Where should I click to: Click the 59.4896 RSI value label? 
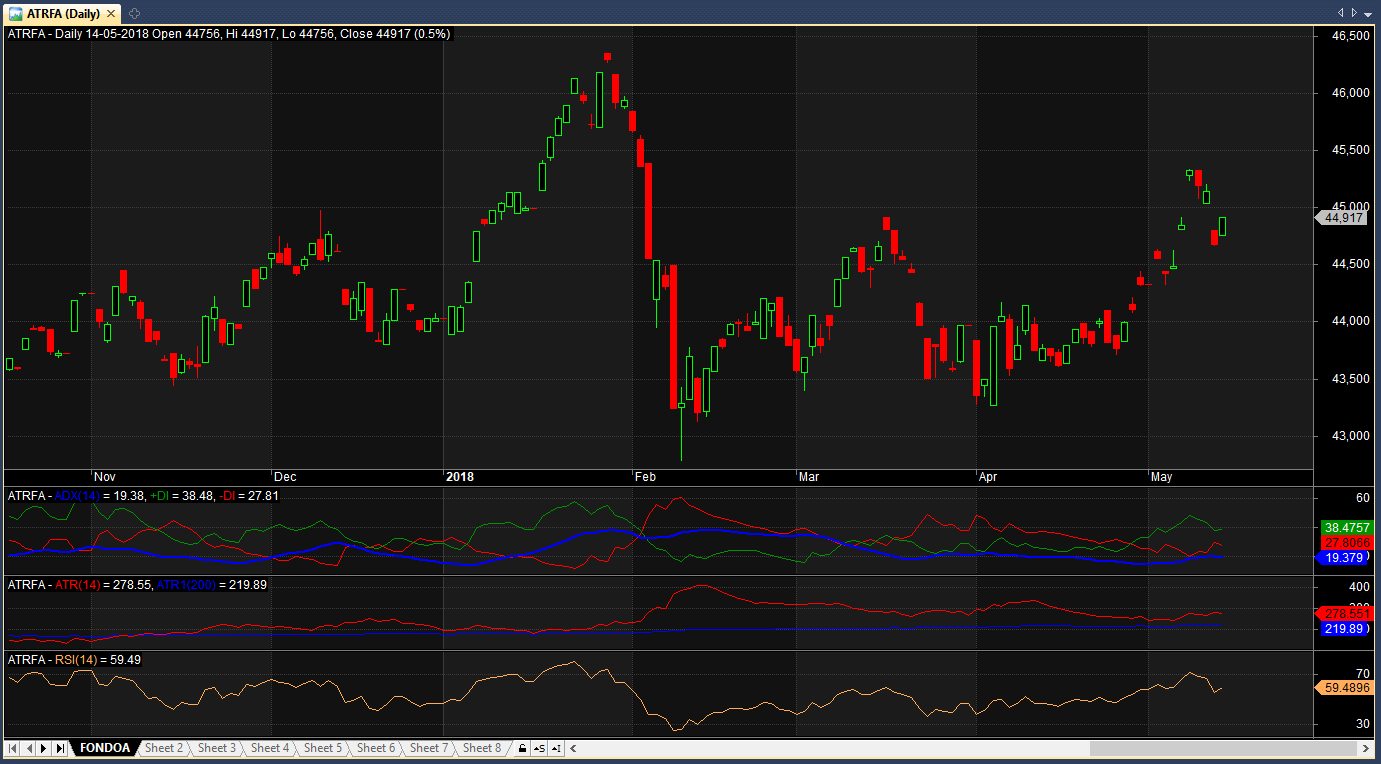1346,688
